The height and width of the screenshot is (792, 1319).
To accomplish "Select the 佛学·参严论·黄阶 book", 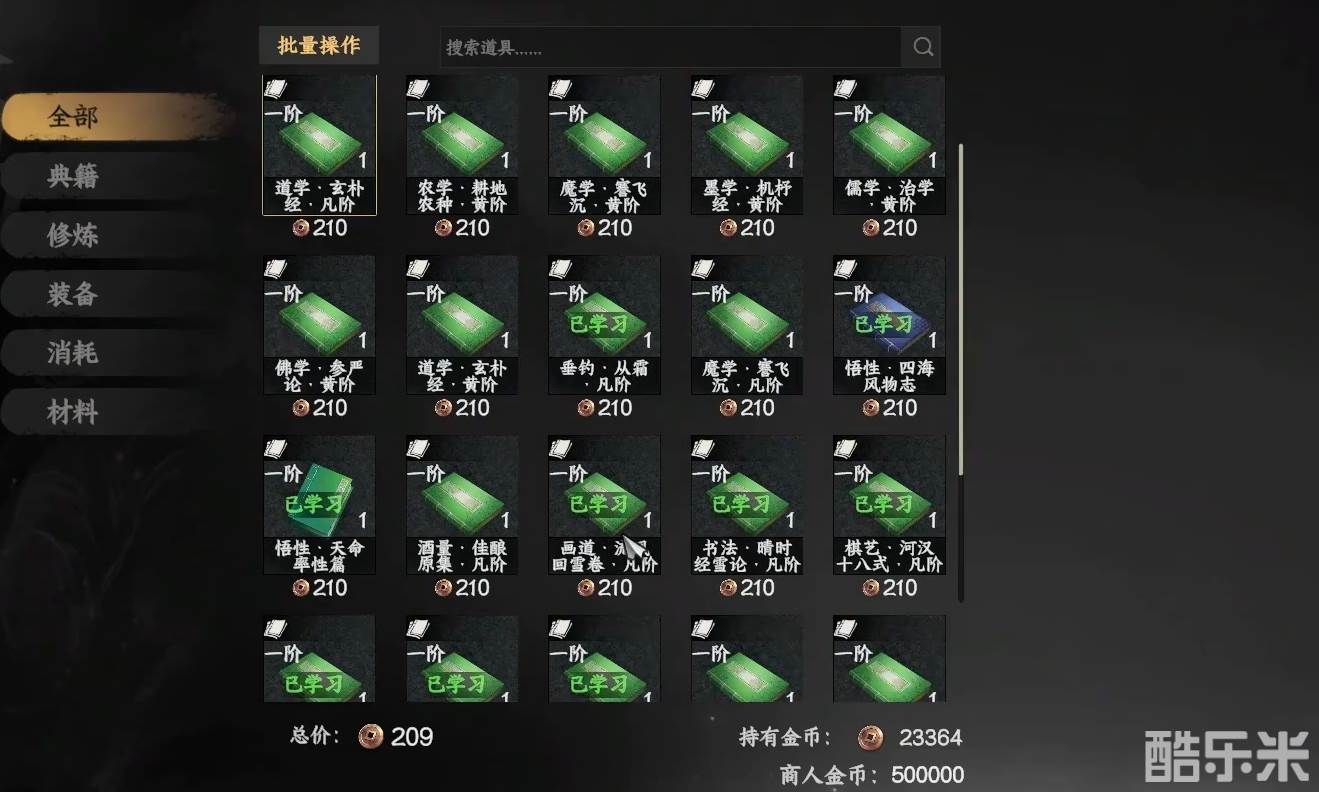I will coord(320,325).
